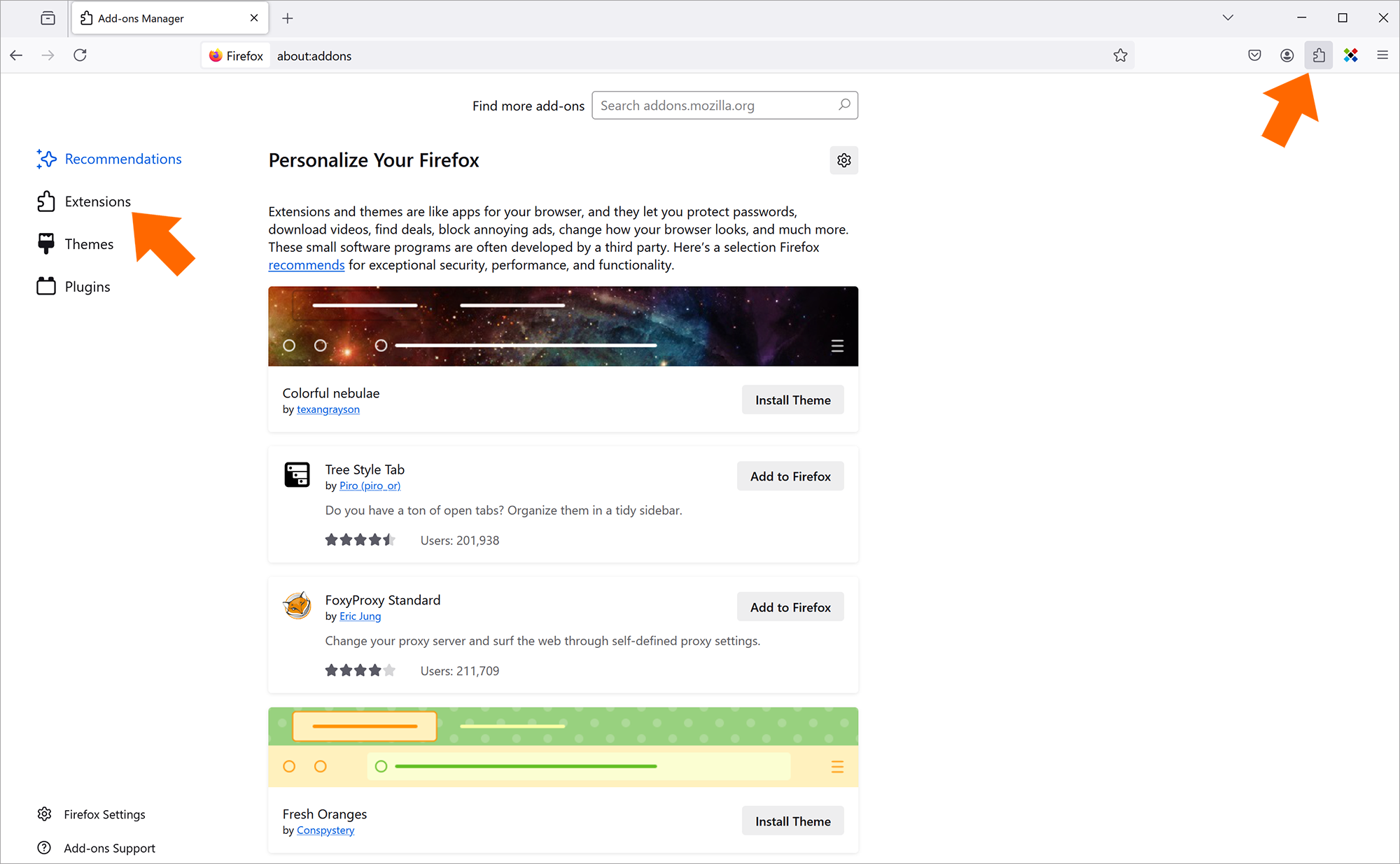Open the recommends link in description
The width and height of the screenshot is (1400, 864).
[307, 265]
